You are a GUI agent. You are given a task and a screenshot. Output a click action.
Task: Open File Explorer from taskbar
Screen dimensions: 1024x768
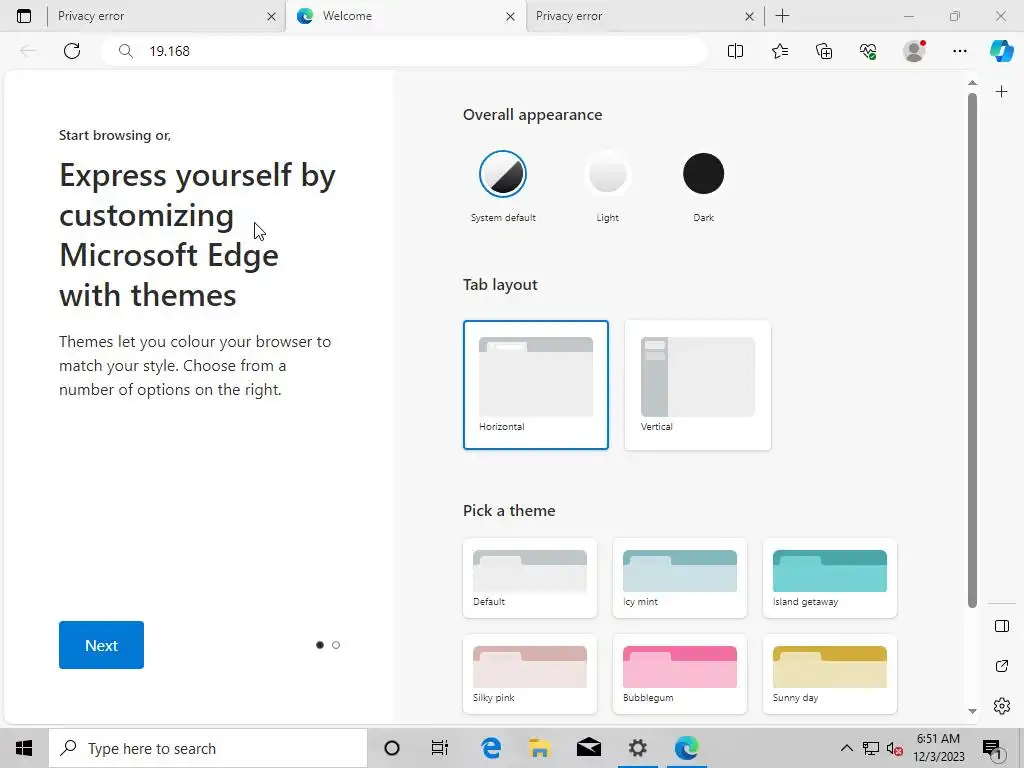[x=539, y=748]
